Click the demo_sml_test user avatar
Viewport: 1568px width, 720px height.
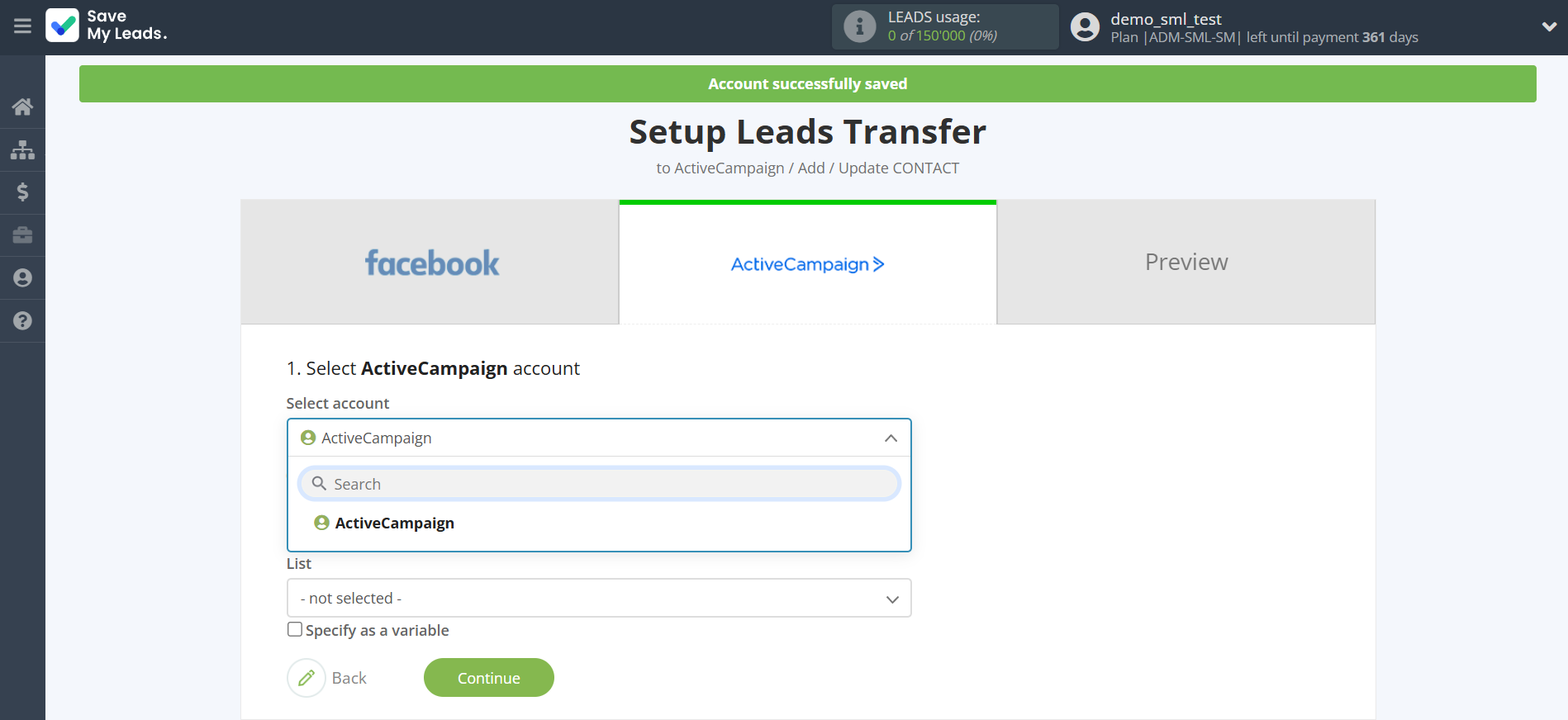click(1085, 27)
